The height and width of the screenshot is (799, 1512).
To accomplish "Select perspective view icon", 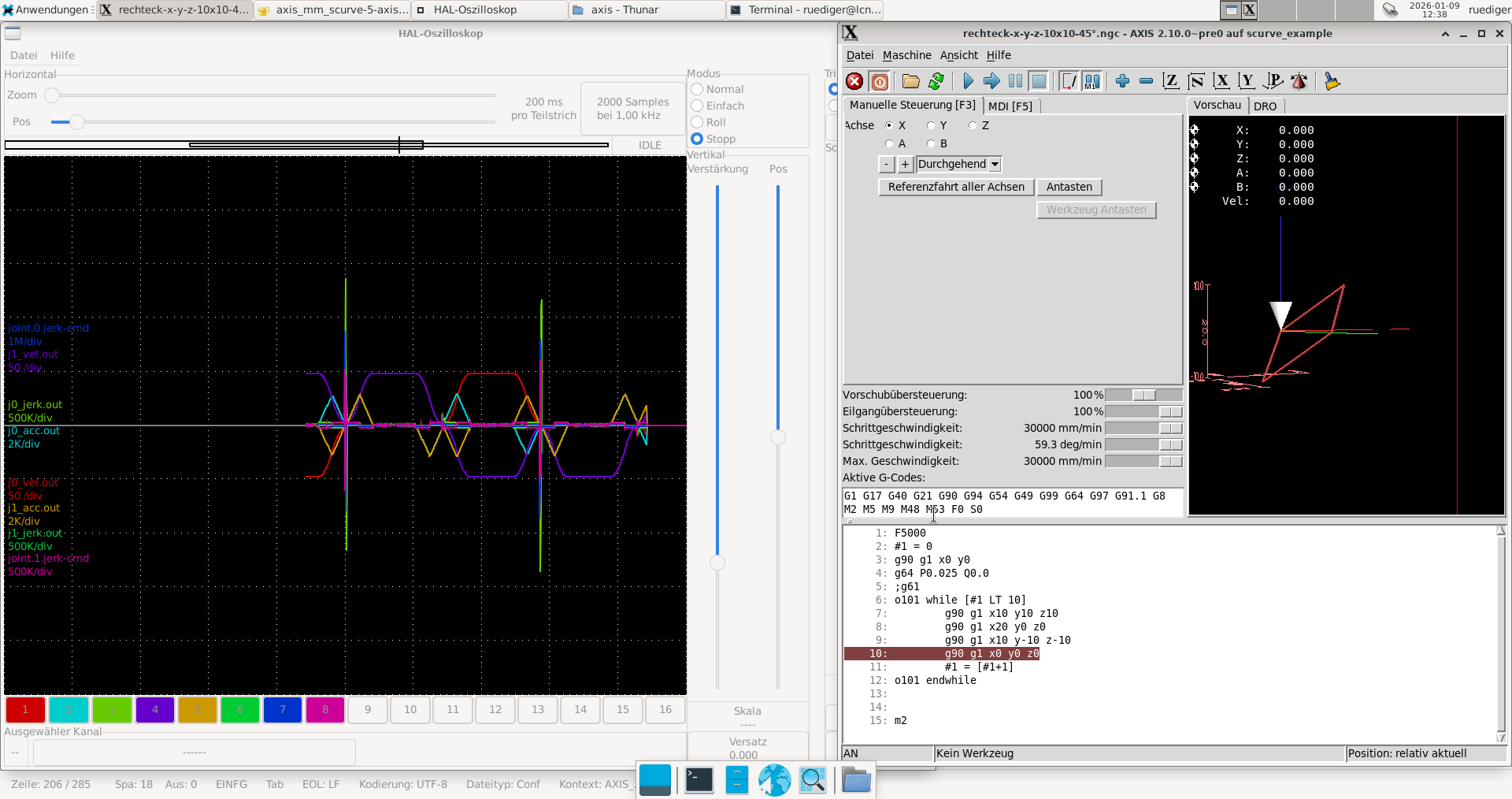I will pos(1272,81).
